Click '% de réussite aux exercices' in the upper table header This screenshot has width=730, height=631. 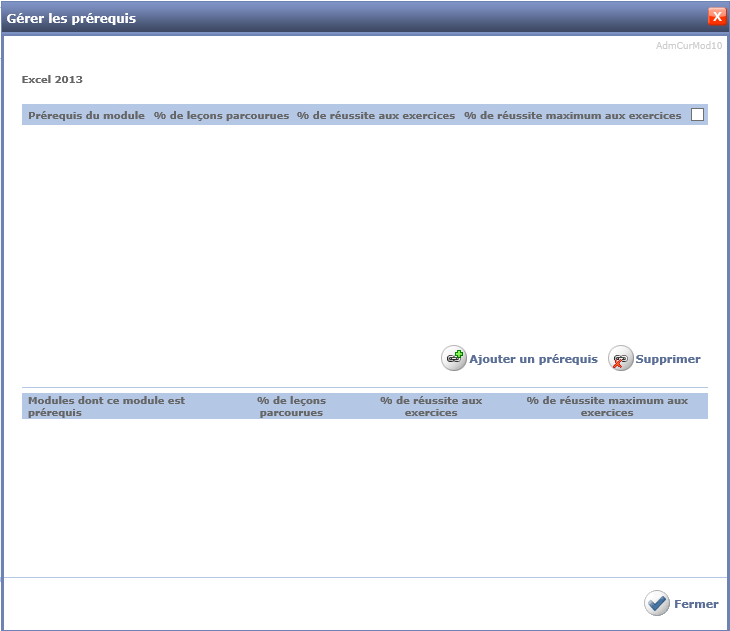tap(375, 116)
